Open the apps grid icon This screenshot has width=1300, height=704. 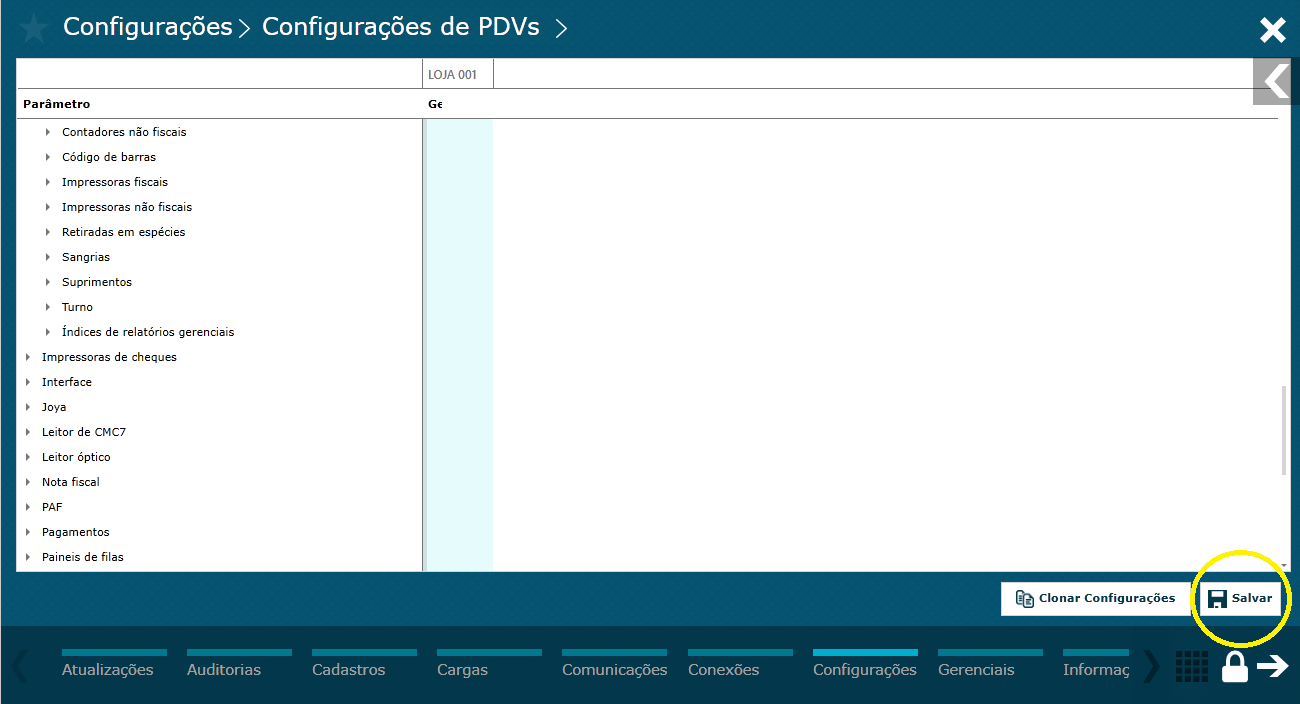[1191, 666]
